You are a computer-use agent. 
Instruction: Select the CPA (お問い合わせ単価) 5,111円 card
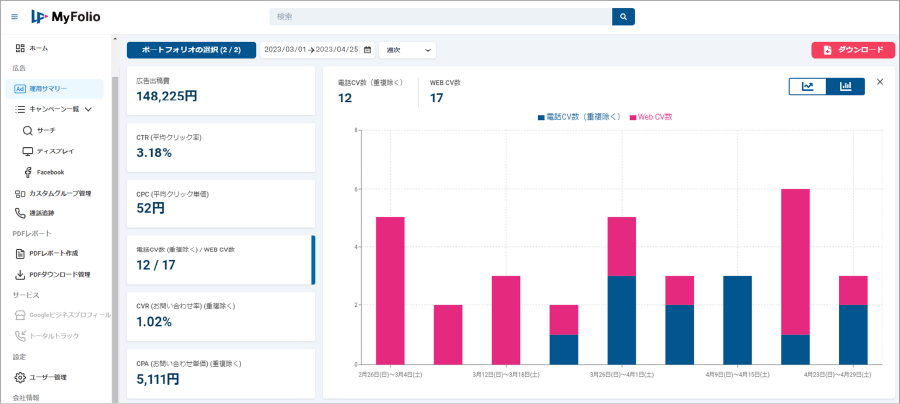click(221, 374)
